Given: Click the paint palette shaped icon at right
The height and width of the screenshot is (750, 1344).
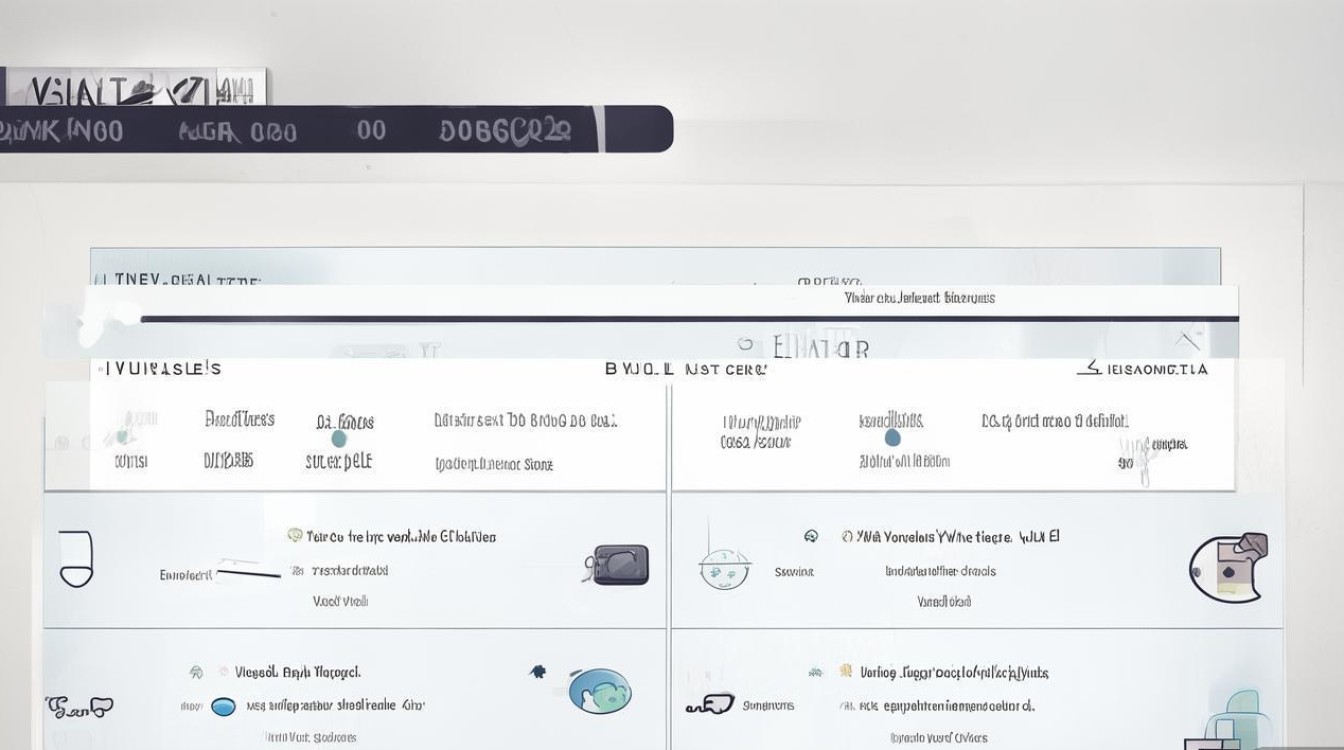Looking at the screenshot, I should pyautogui.click(x=1228, y=568).
